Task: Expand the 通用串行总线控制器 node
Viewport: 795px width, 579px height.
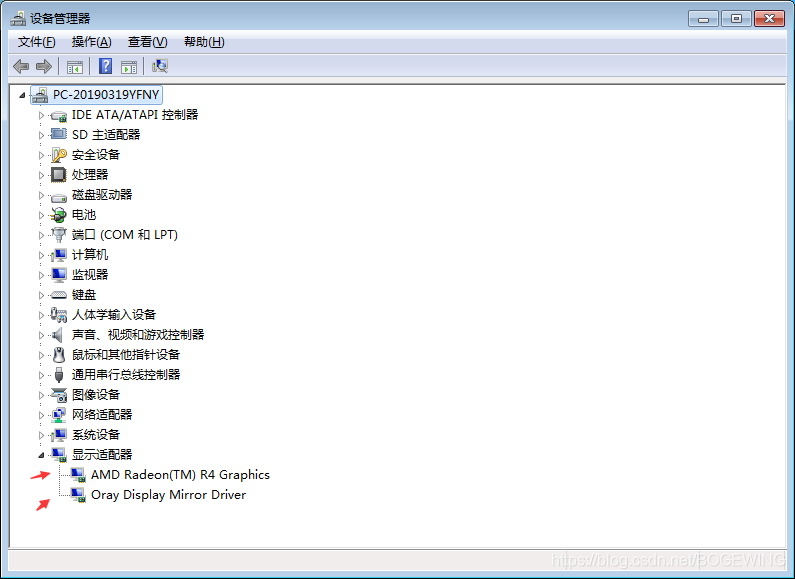Action: tap(41, 375)
